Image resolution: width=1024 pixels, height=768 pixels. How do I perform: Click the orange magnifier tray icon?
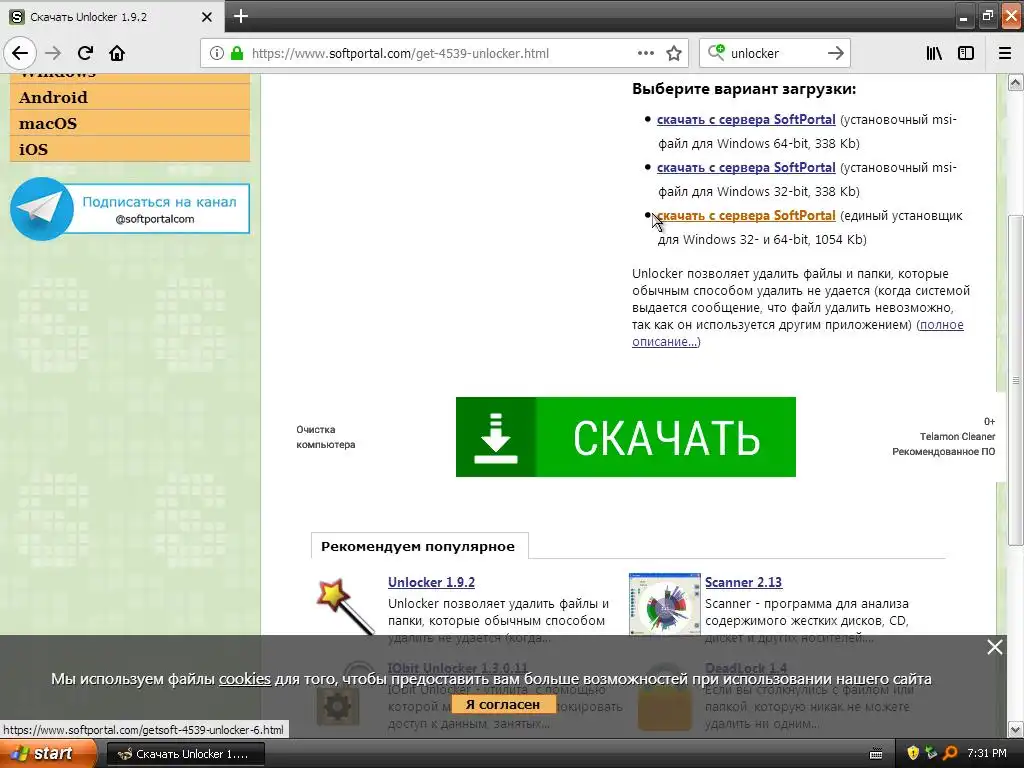(x=951, y=754)
